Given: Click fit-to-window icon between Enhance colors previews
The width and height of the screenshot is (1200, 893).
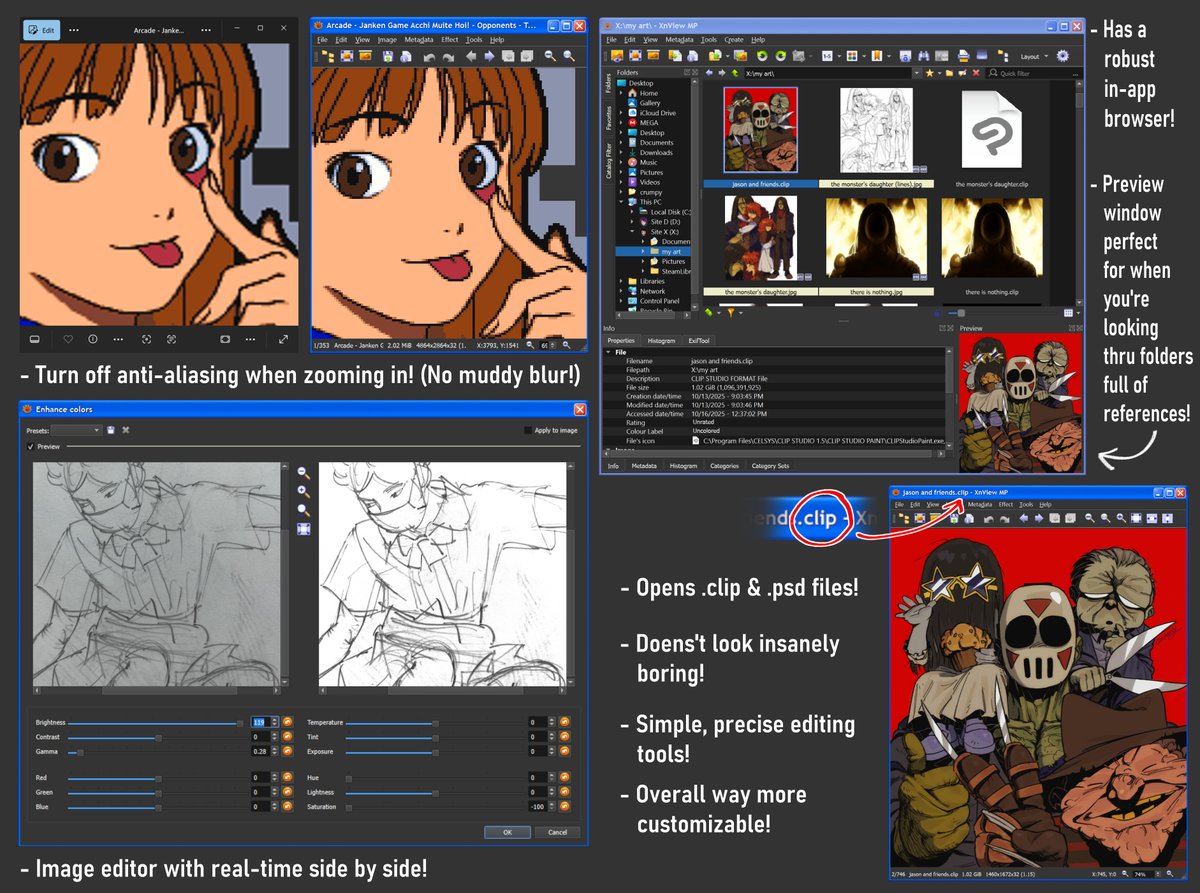Looking at the screenshot, I should pyautogui.click(x=304, y=529).
